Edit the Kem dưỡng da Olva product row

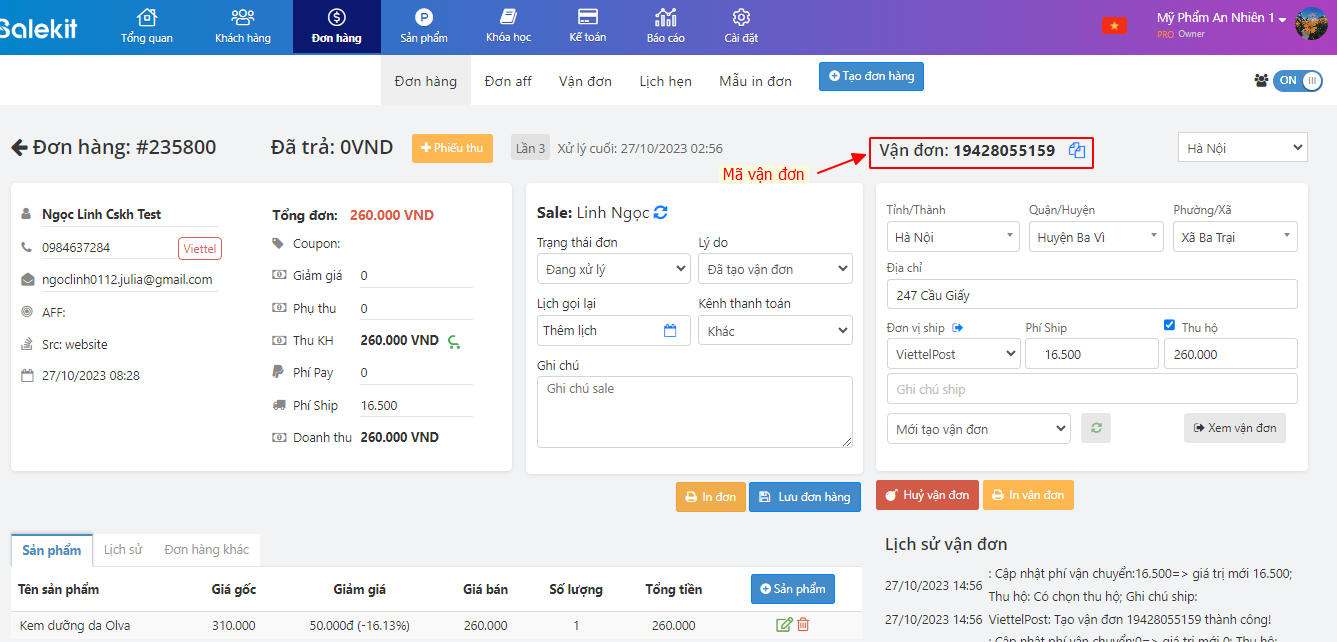tap(784, 625)
